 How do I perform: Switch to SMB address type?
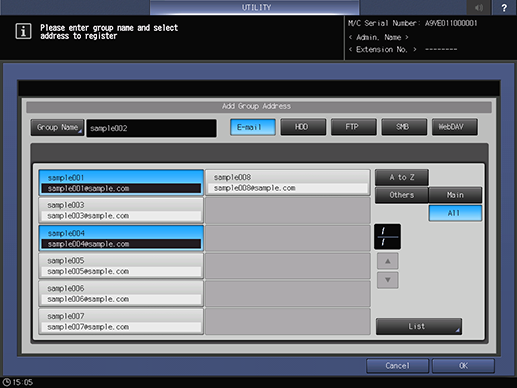click(404, 127)
